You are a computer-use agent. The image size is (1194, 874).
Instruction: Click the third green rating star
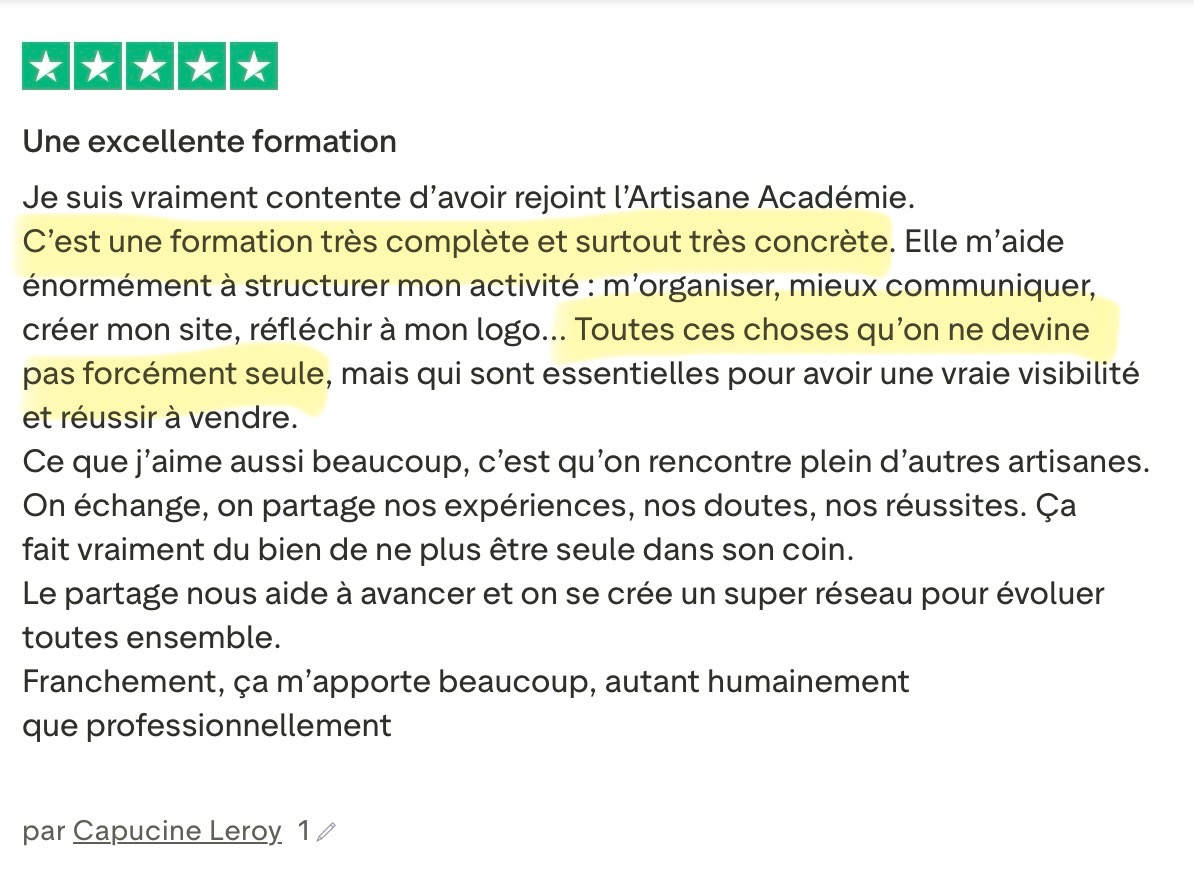click(x=150, y=67)
